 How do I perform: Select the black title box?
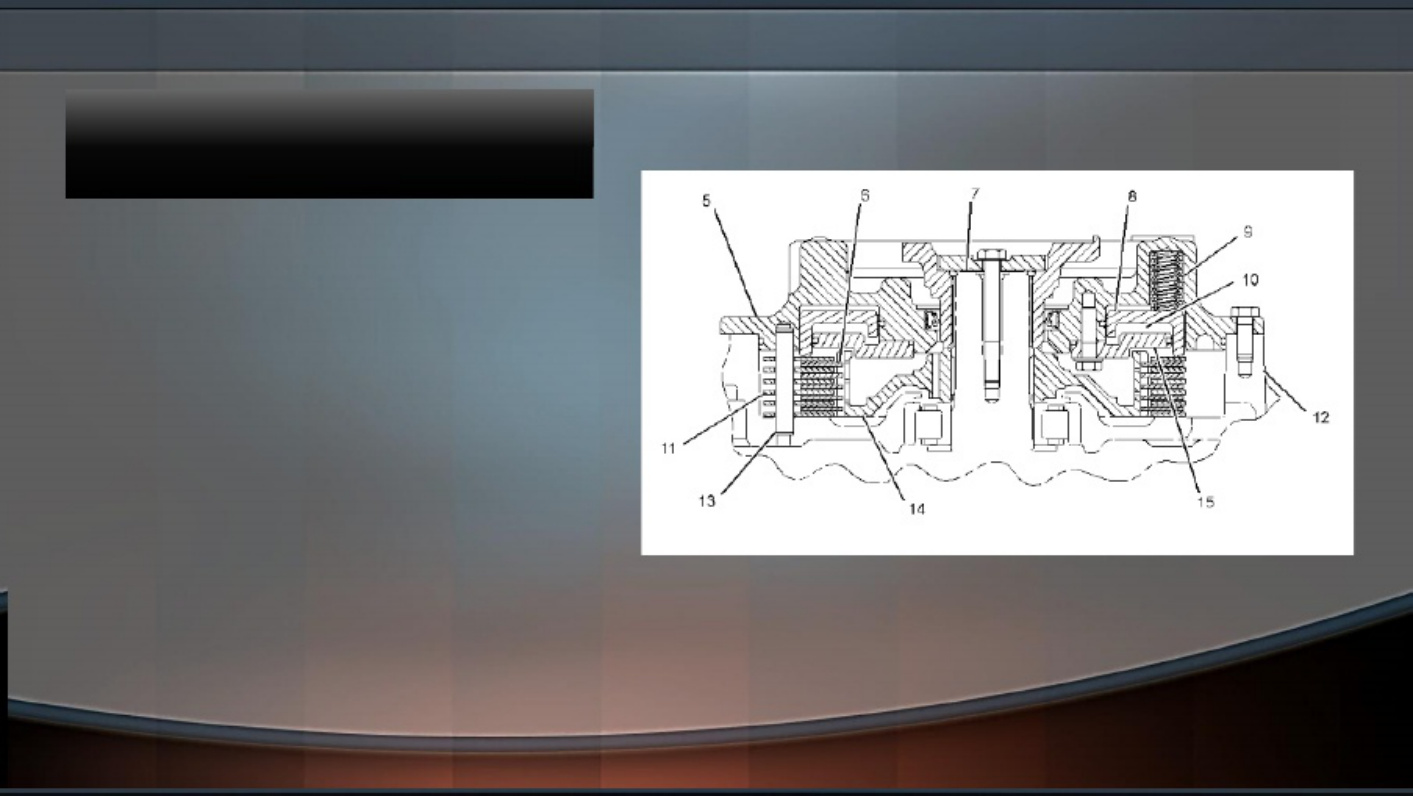pos(329,144)
